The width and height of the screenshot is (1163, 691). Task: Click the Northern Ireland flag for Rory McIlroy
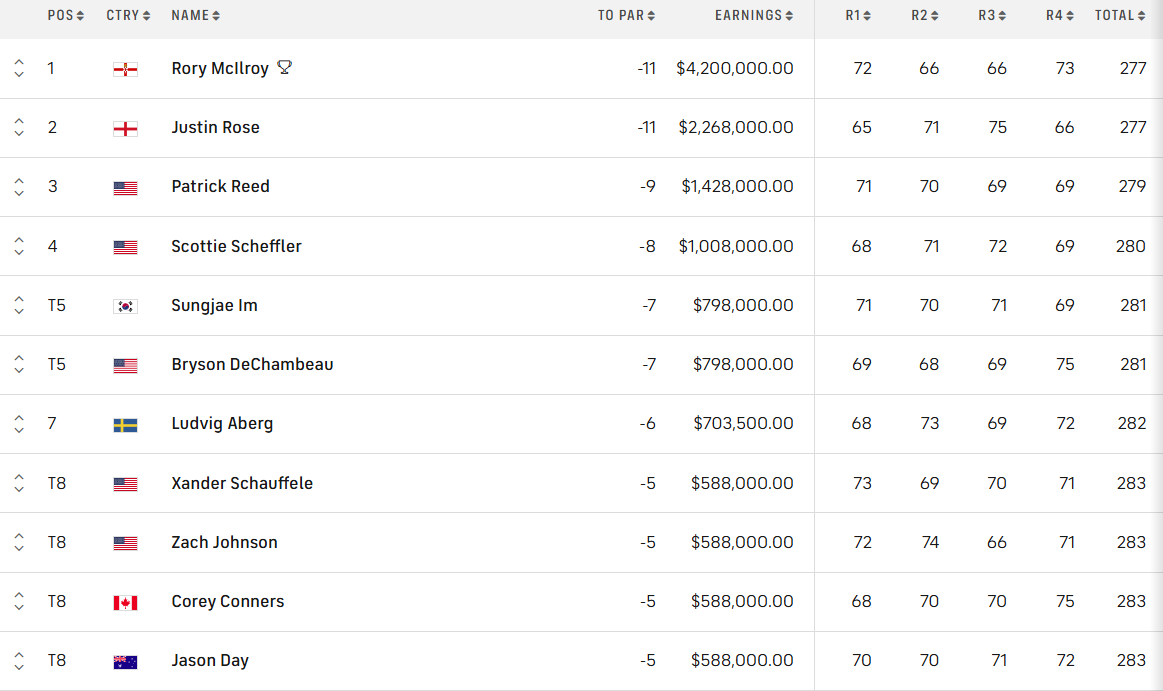click(125, 69)
